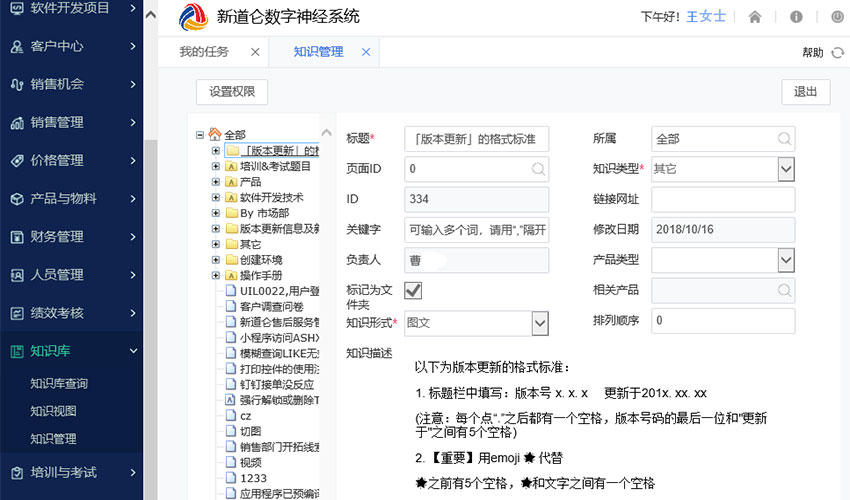The image size is (850, 500).
Task: Open the info icon in the header
Action: [x=796, y=17]
